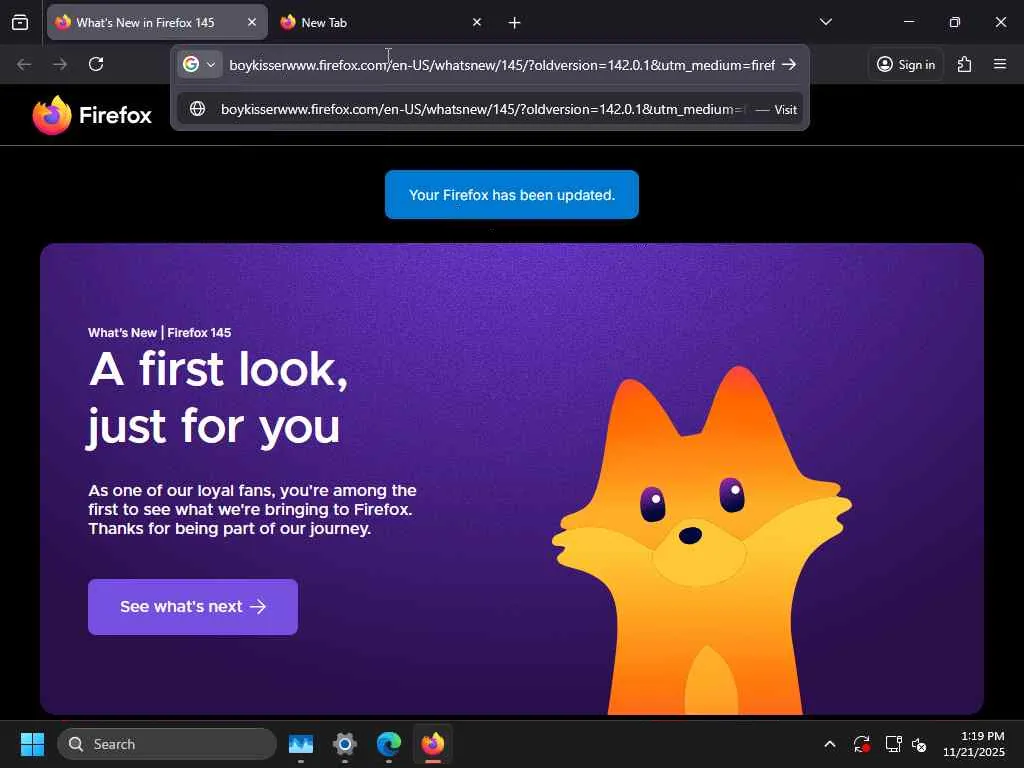
Task: Click the orange fox mascot illustration
Action: click(702, 539)
